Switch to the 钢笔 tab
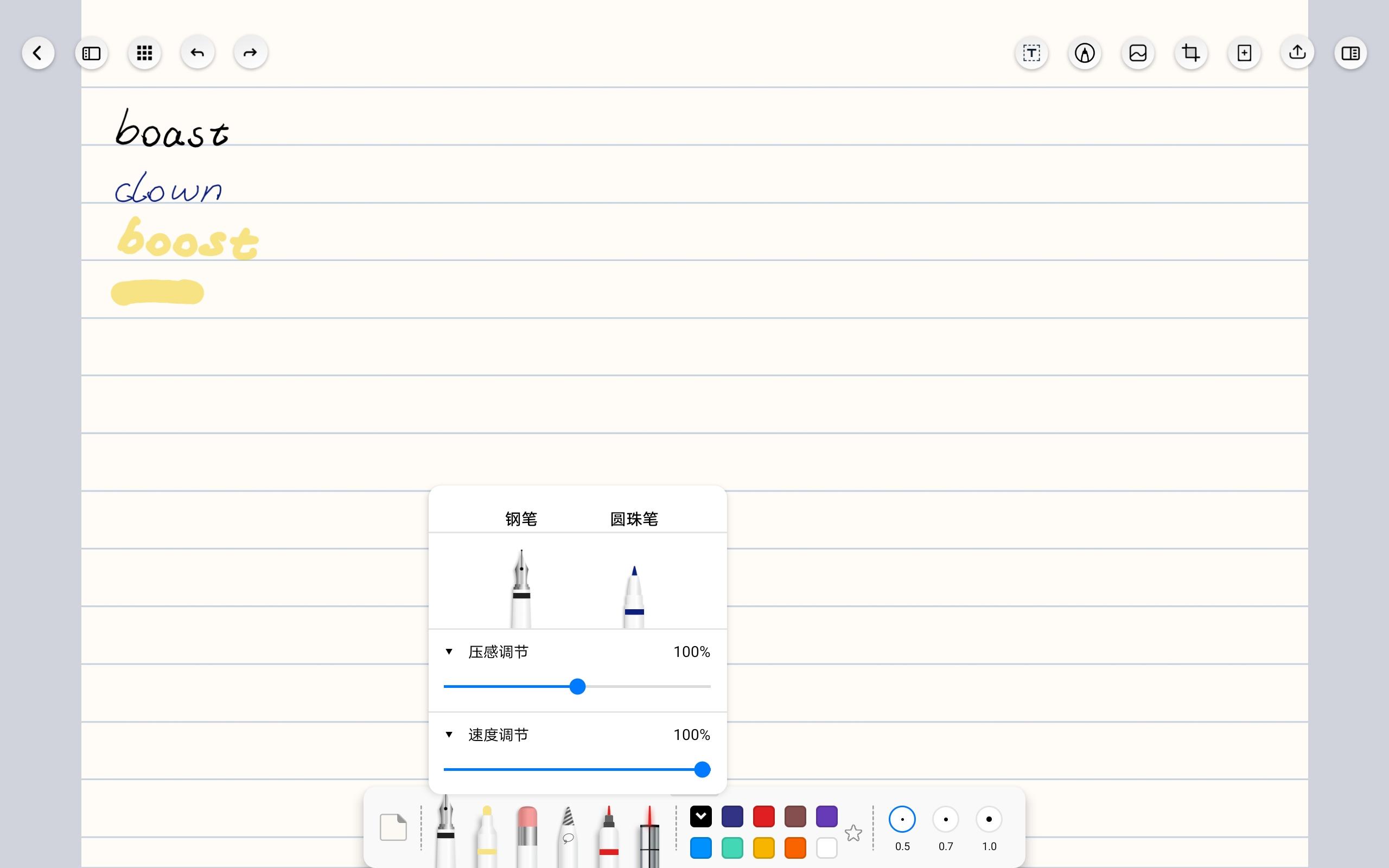 pos(521,518)
